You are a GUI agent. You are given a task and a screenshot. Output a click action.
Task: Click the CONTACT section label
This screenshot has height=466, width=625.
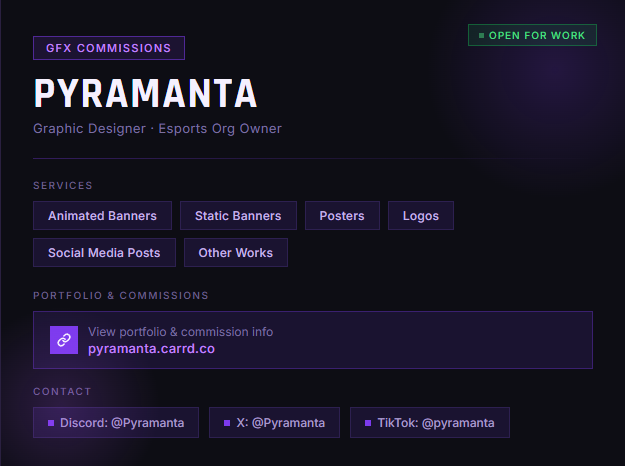[62, 391]
